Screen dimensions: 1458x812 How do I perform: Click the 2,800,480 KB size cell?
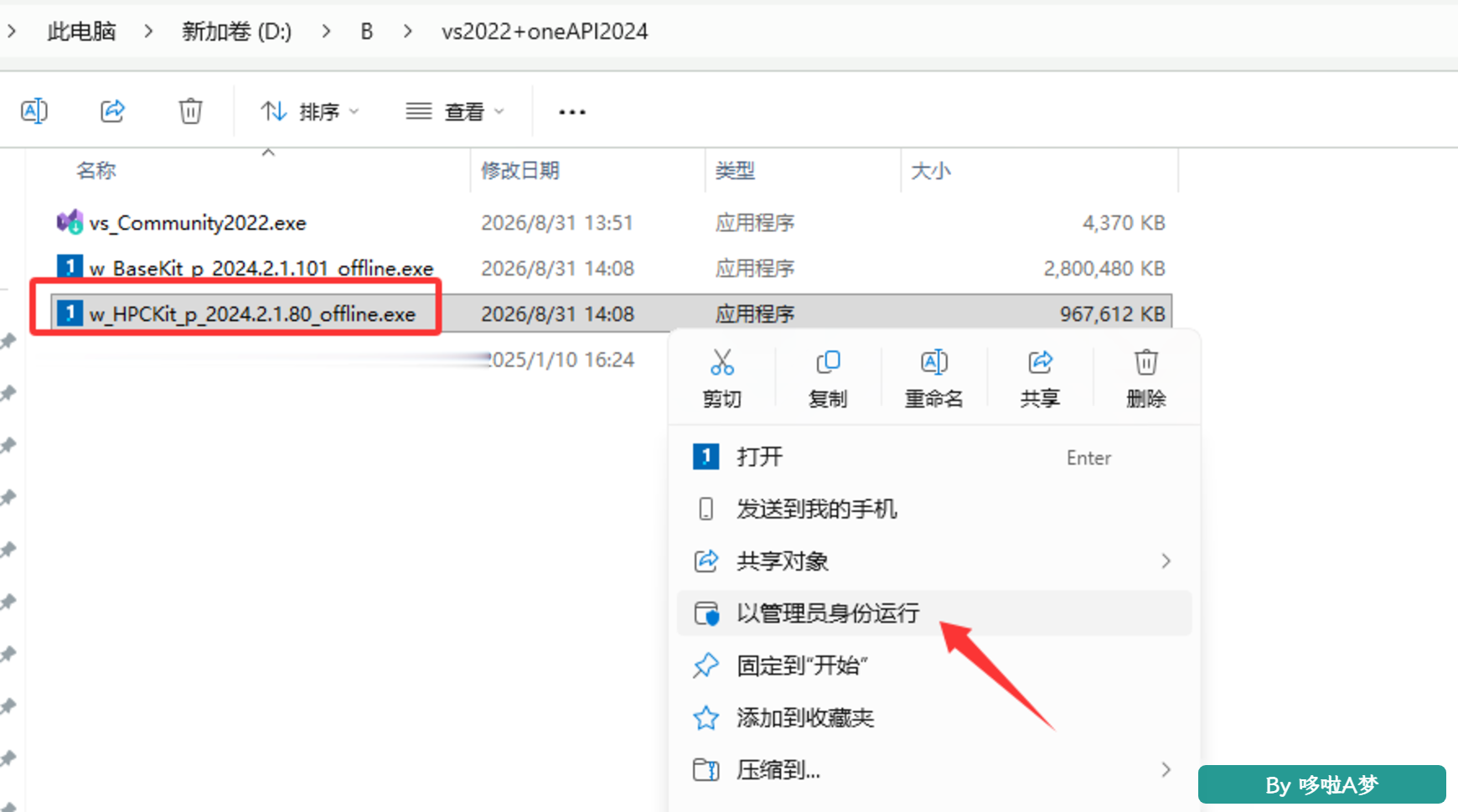1104,268
